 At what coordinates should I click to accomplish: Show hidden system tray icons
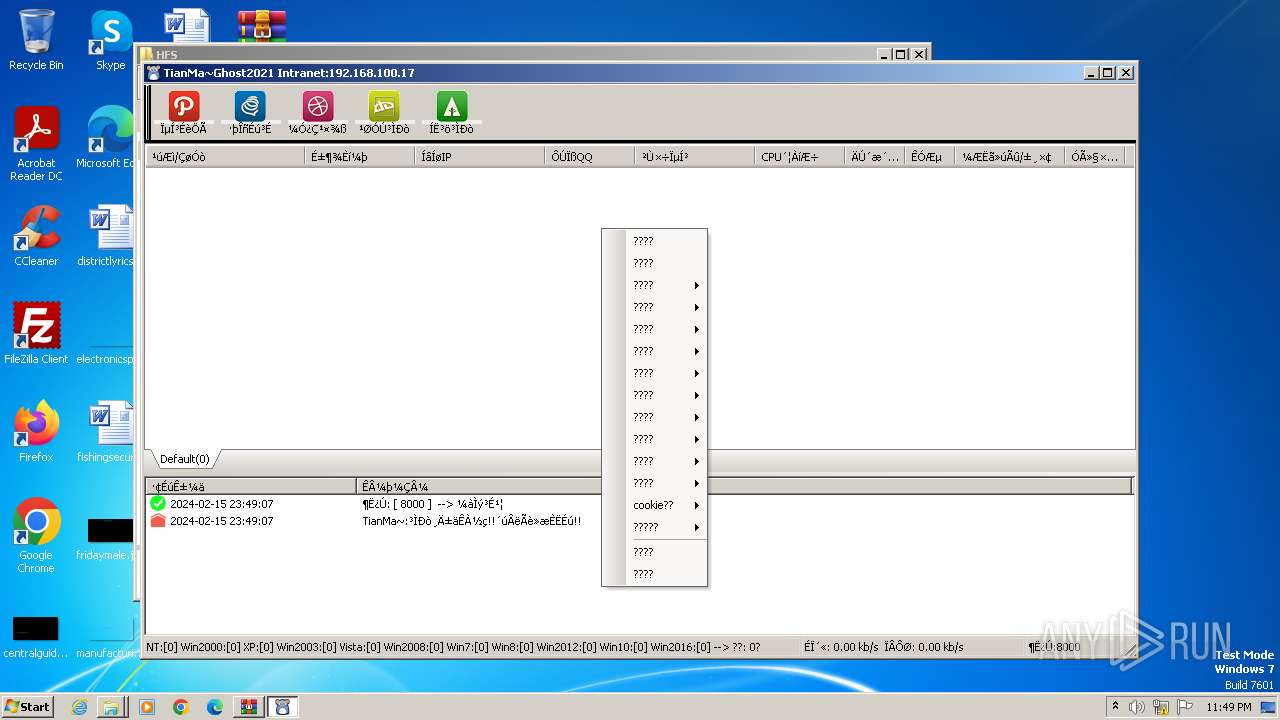pos(1115,706)
